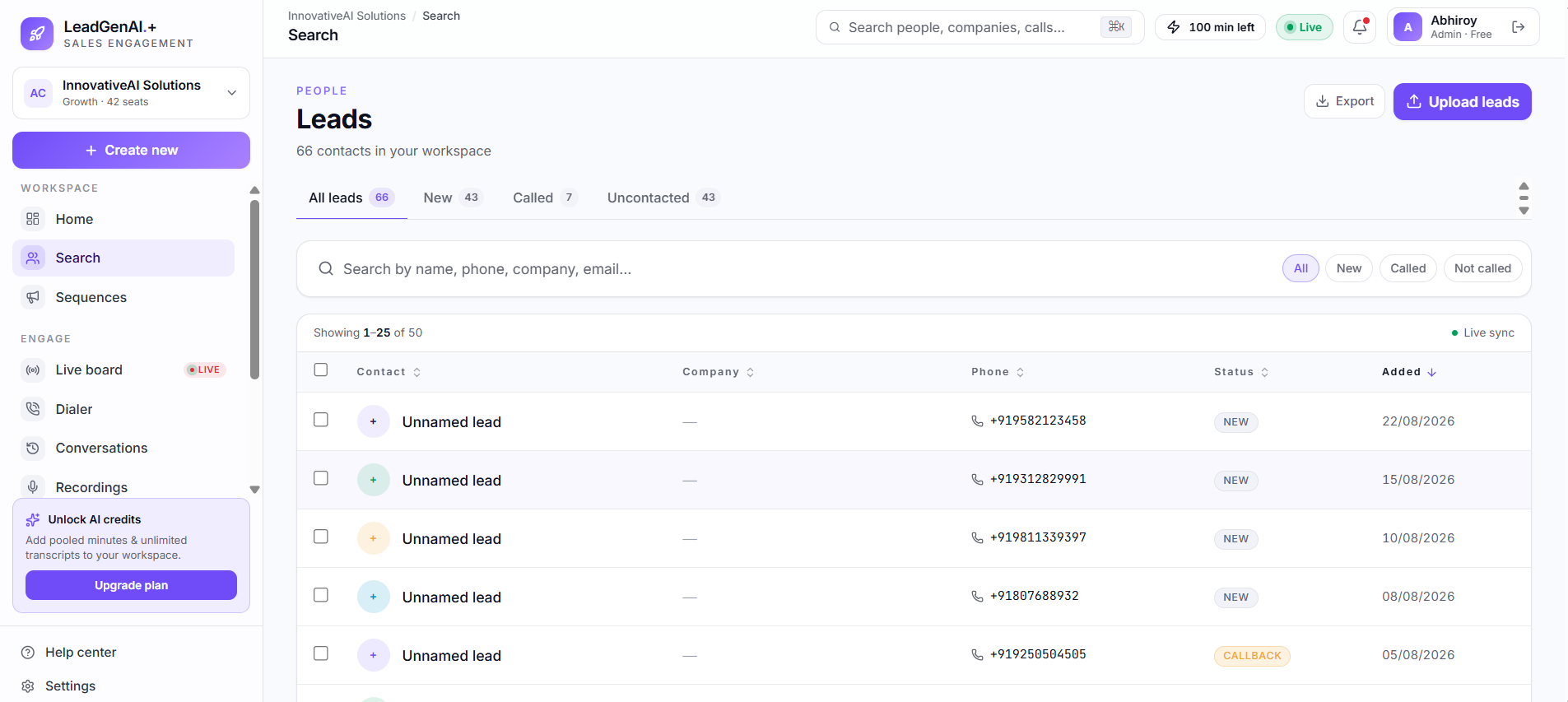The width and height of the screenshot is (1568, 702).
Task: Click the phone icon beside +919312829991
Action: pos(977,479)
